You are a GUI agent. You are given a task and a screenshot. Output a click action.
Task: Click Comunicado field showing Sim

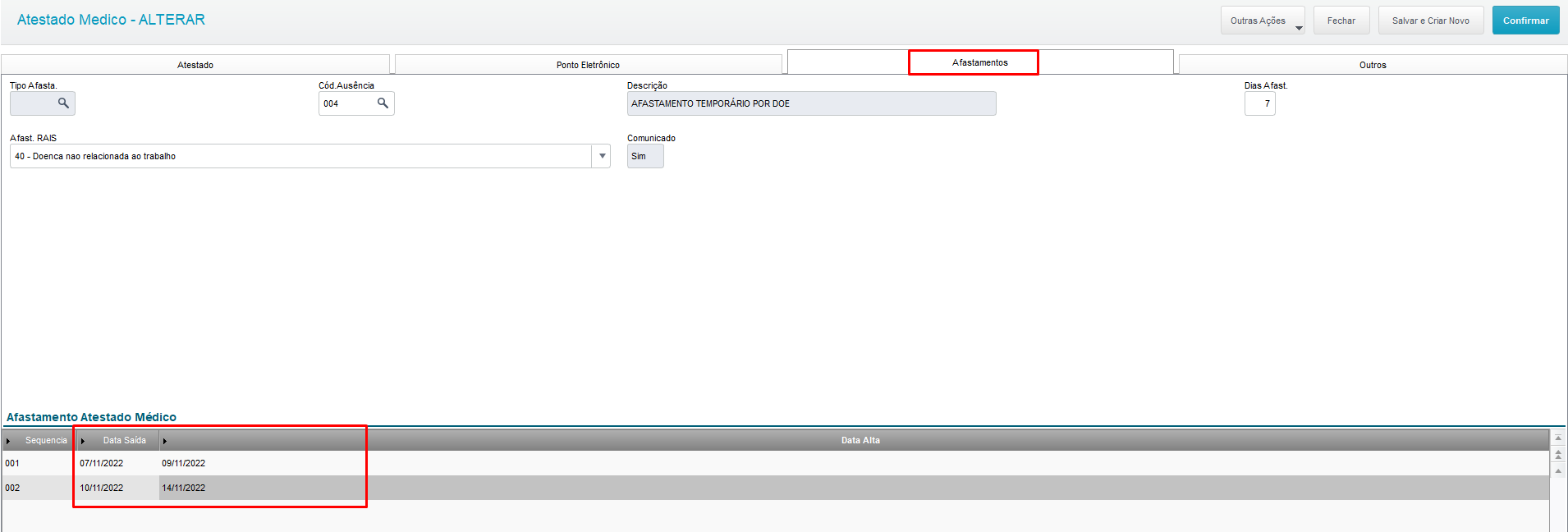[645, 156]
